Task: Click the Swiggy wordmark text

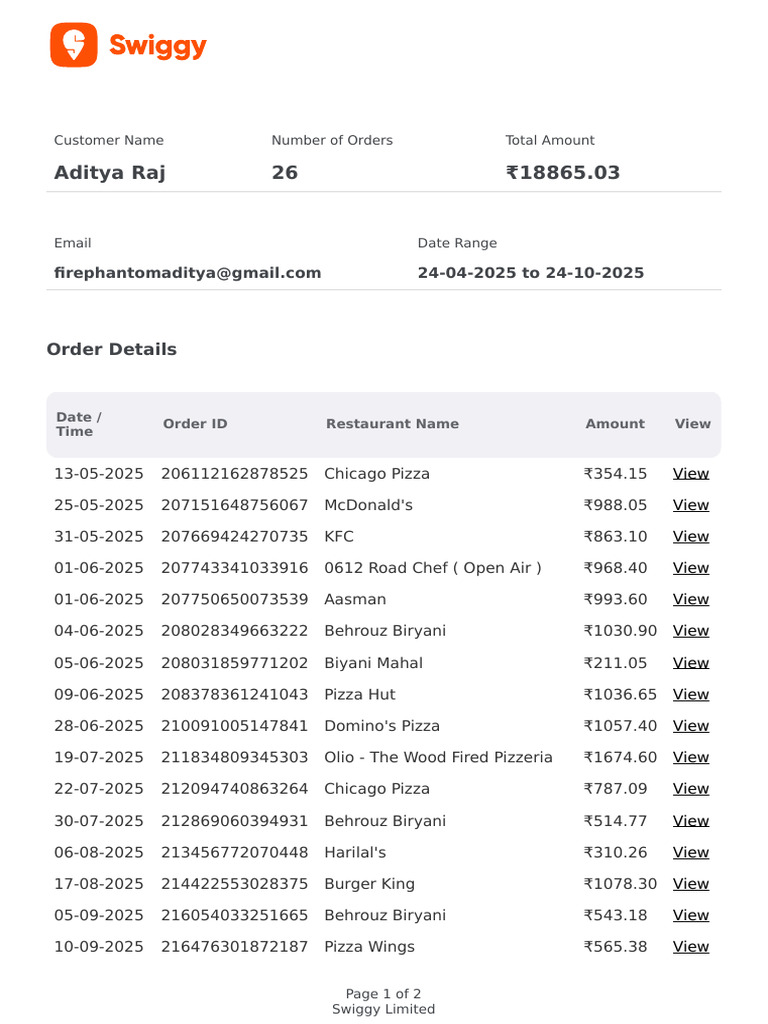Action: pyautogui.click(x=157, y=46)
